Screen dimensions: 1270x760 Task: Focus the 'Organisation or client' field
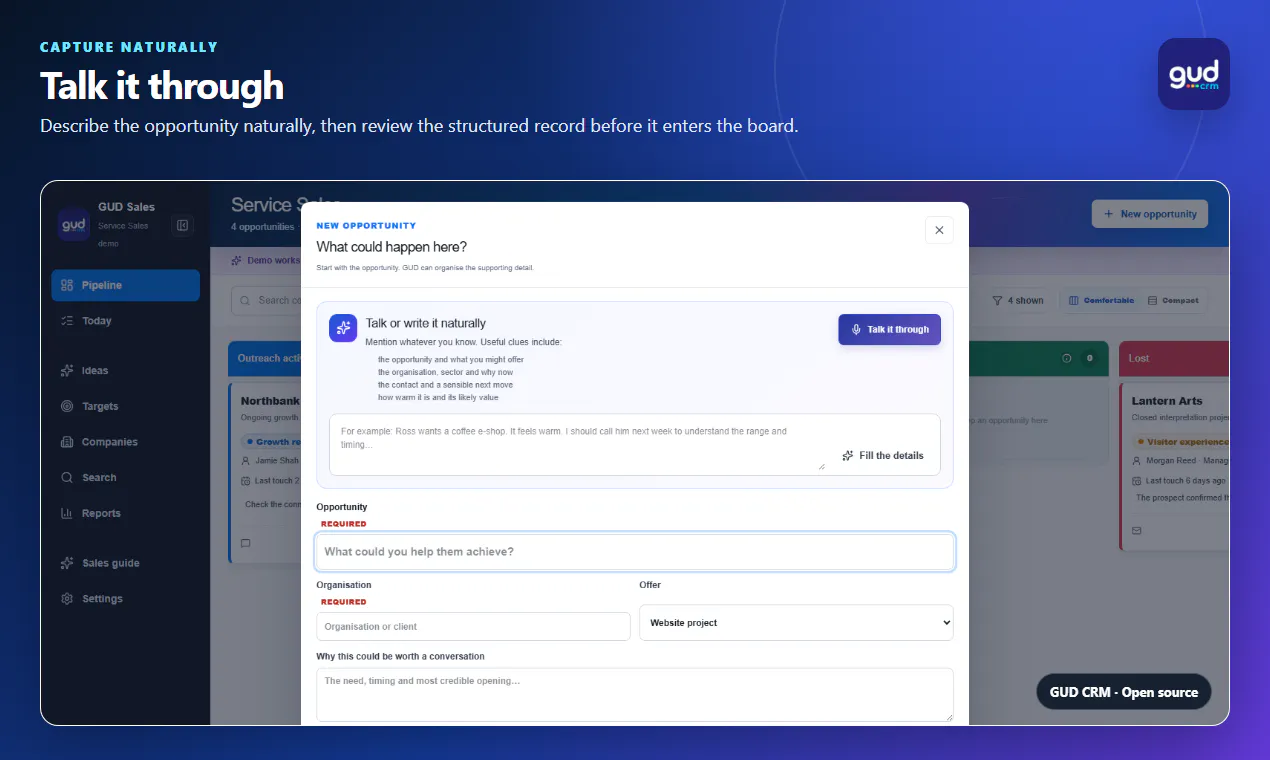click(473, 626)
